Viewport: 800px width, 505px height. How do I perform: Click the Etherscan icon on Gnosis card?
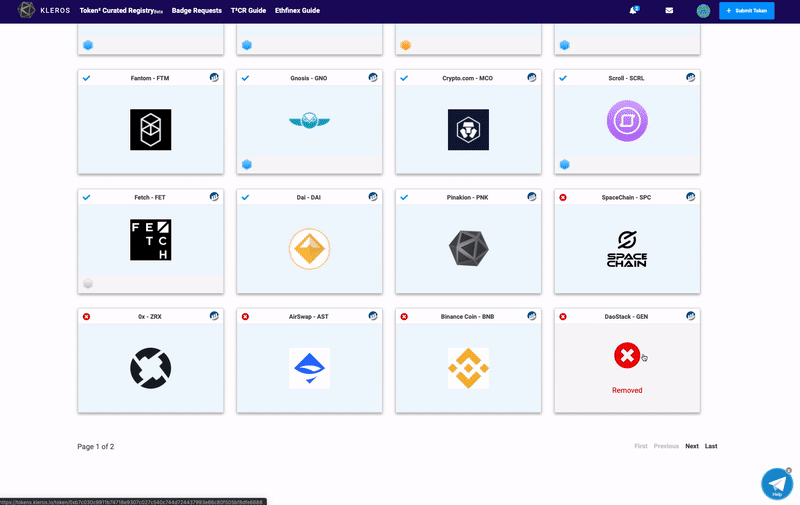(x=373, y=78)
